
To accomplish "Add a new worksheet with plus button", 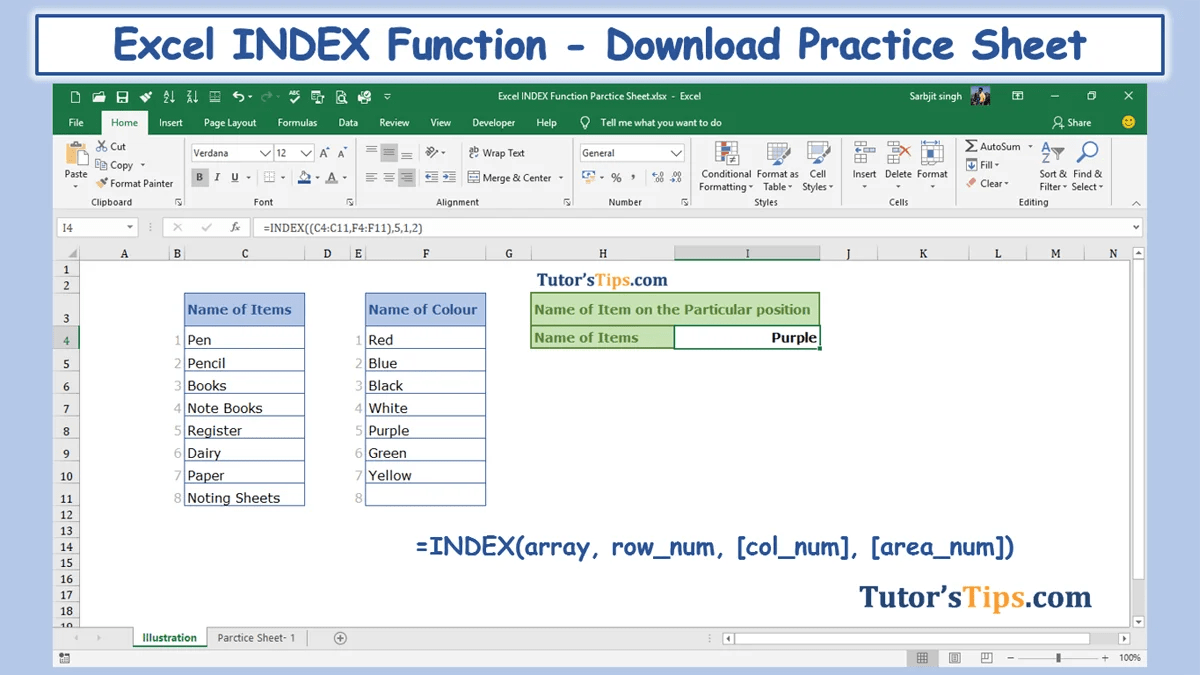I will tap(339, 637).
